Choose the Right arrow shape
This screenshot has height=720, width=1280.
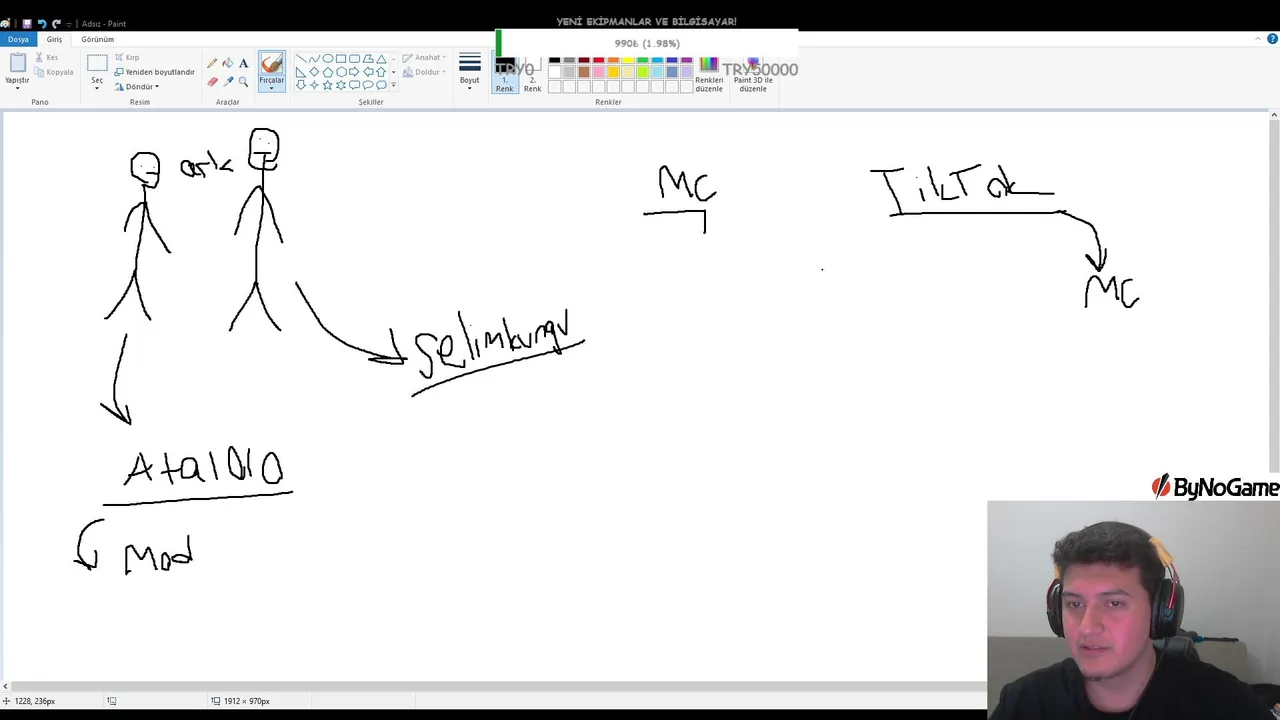point(354,72)
